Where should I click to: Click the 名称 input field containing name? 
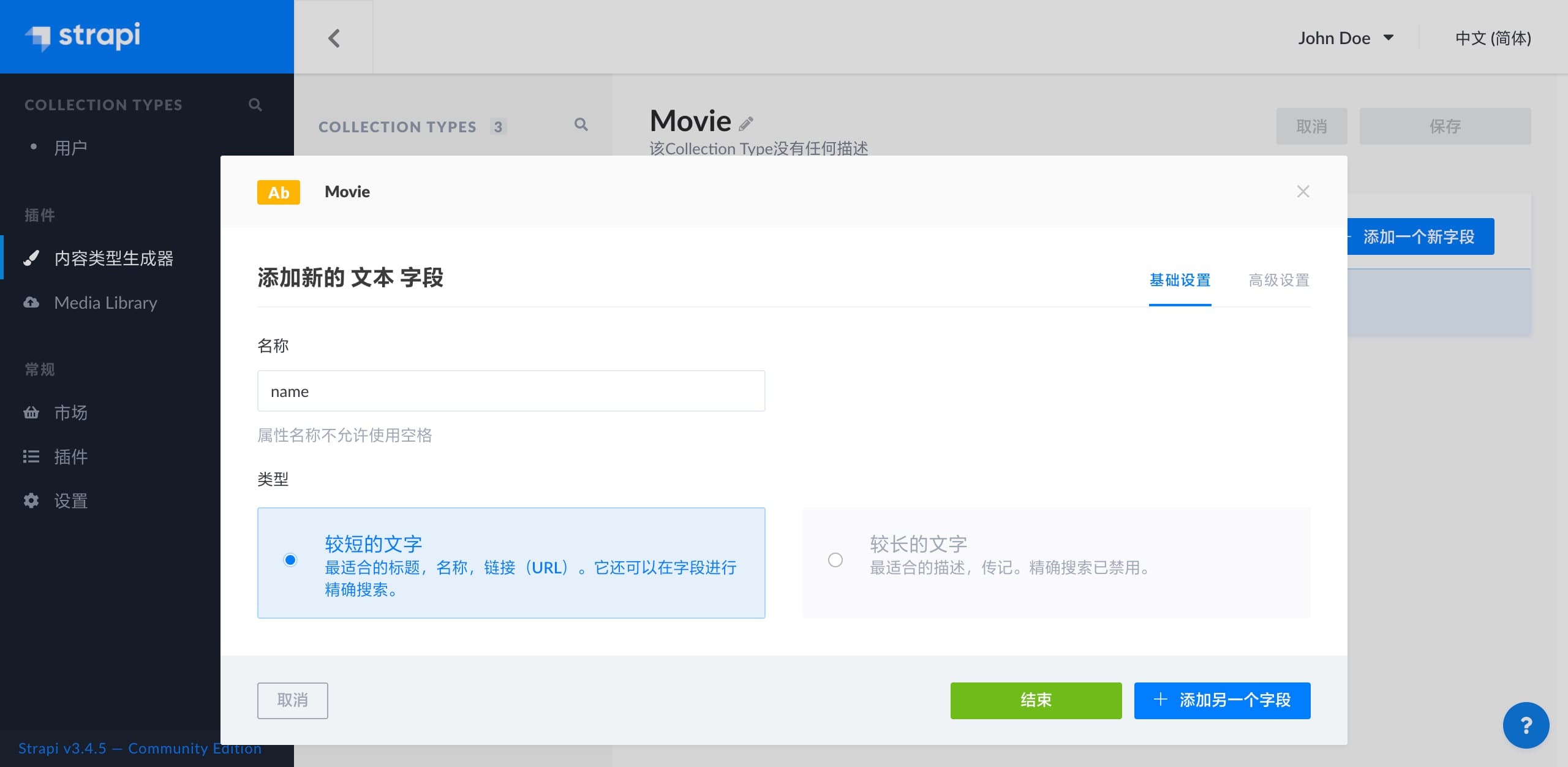[x=511, y=391]
